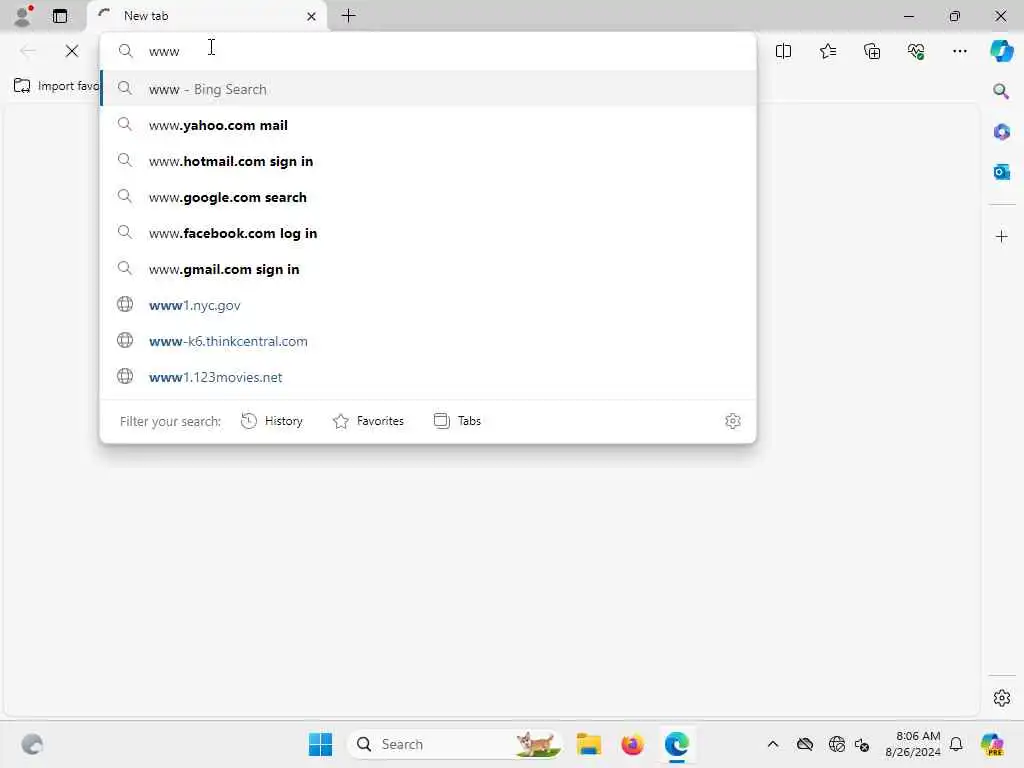The height and width of the screenshot is (768, 1024).
Task: Open the profile avatar icon
Action: [23, 16]
